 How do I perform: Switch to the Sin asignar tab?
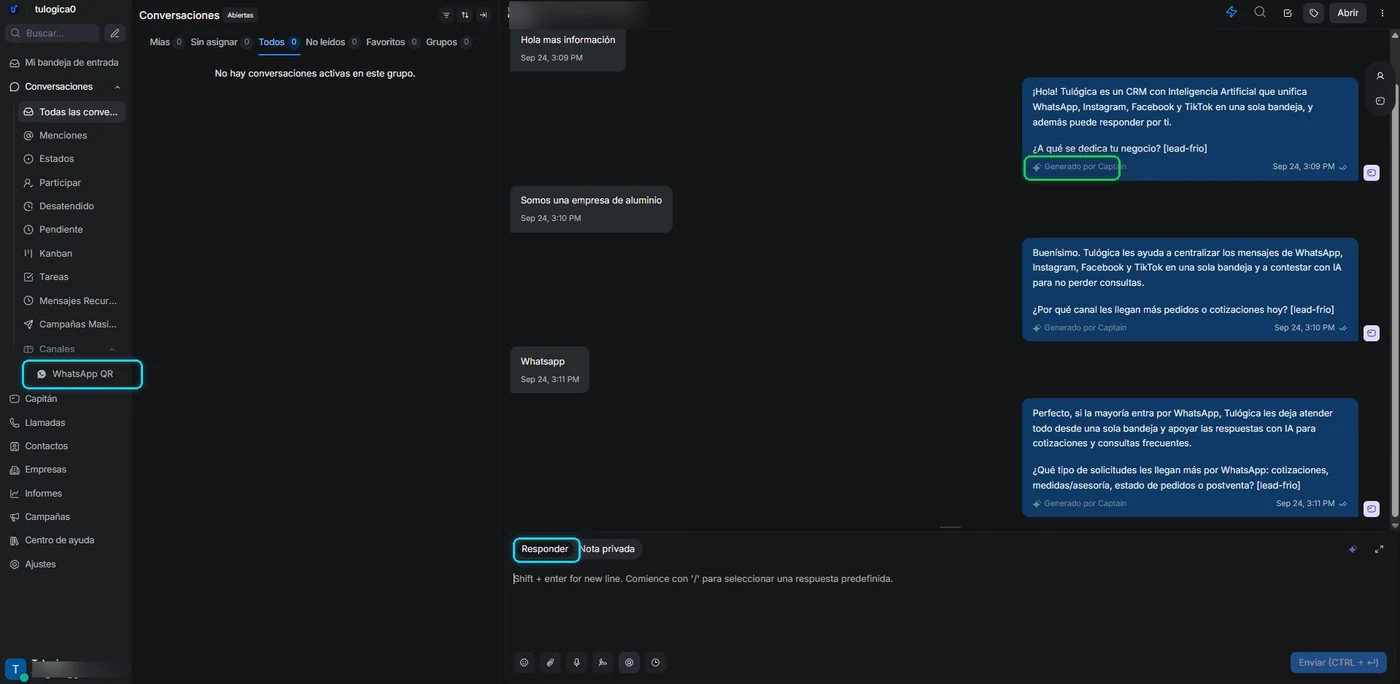pos(221,42)
